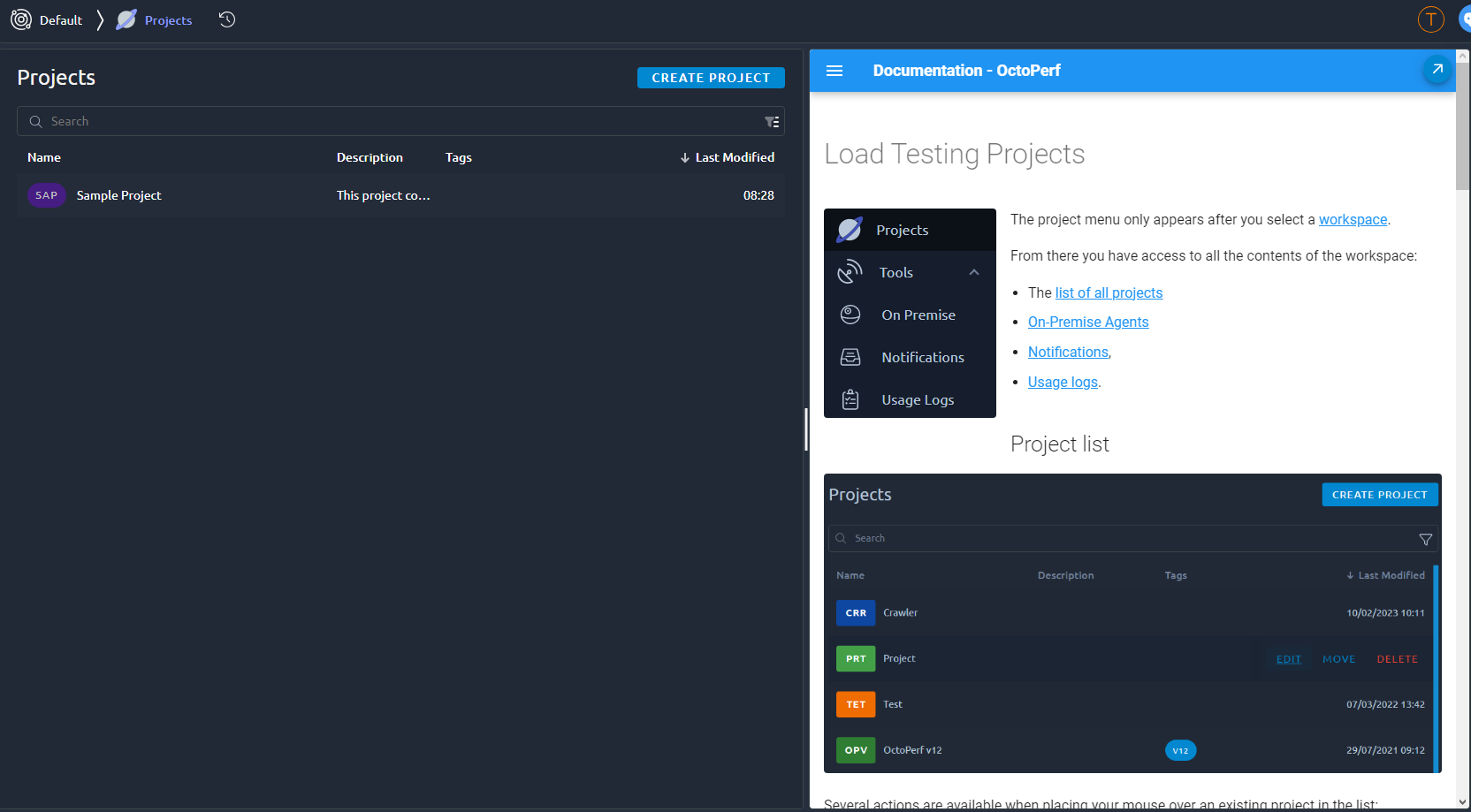The height and width of the screenshot is (812, 1471).
Task: Click the Tools satellite dish icon
Action: [850, 272]
